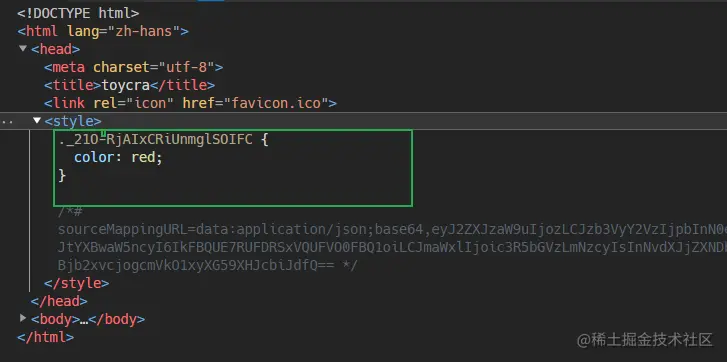Select the html lang zh-hans tag

click(103, 31)
